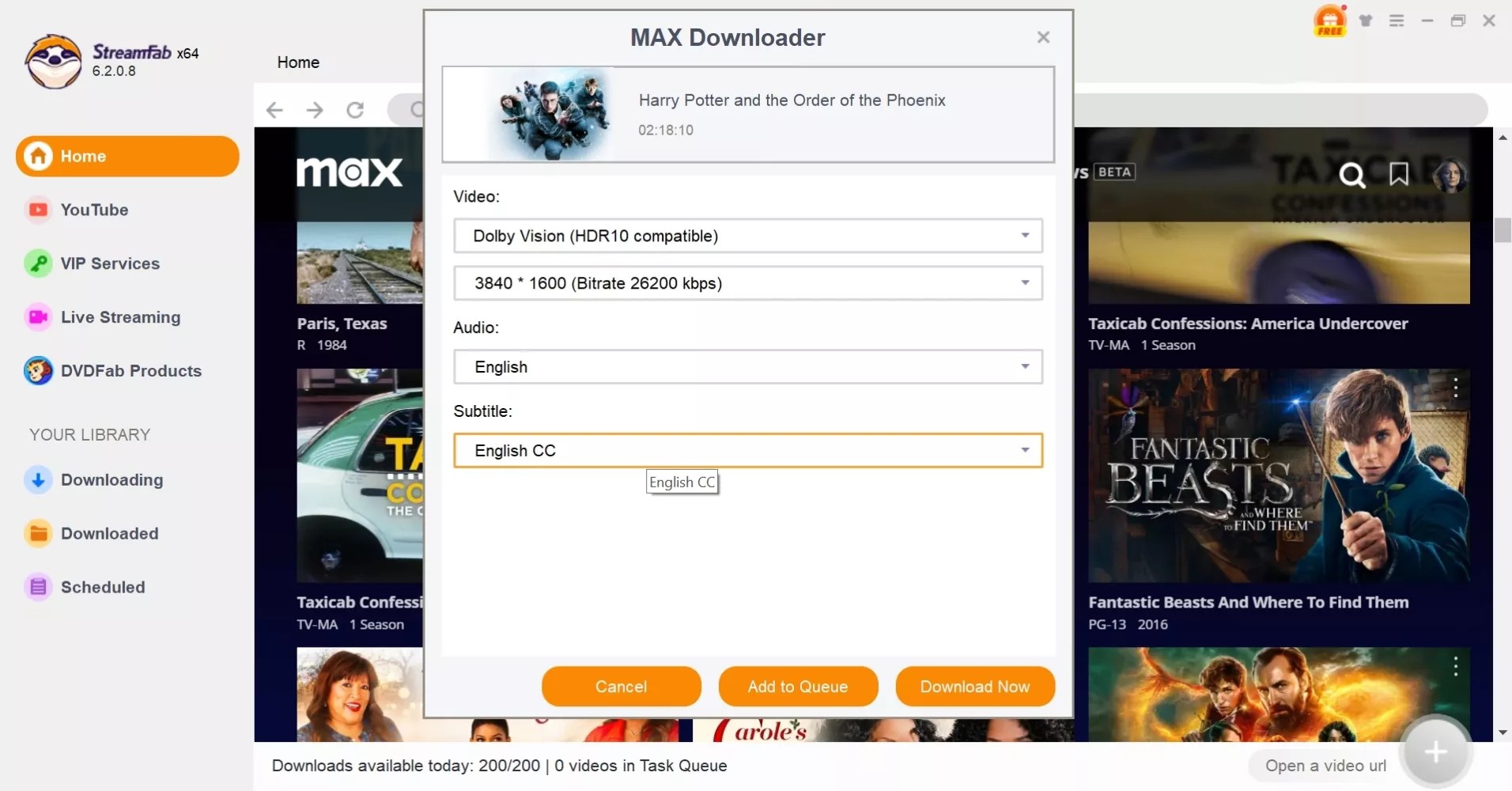
Task: Click the blue Downloading arrow icon
Action: pyautogui.click(x=38, y=480)
